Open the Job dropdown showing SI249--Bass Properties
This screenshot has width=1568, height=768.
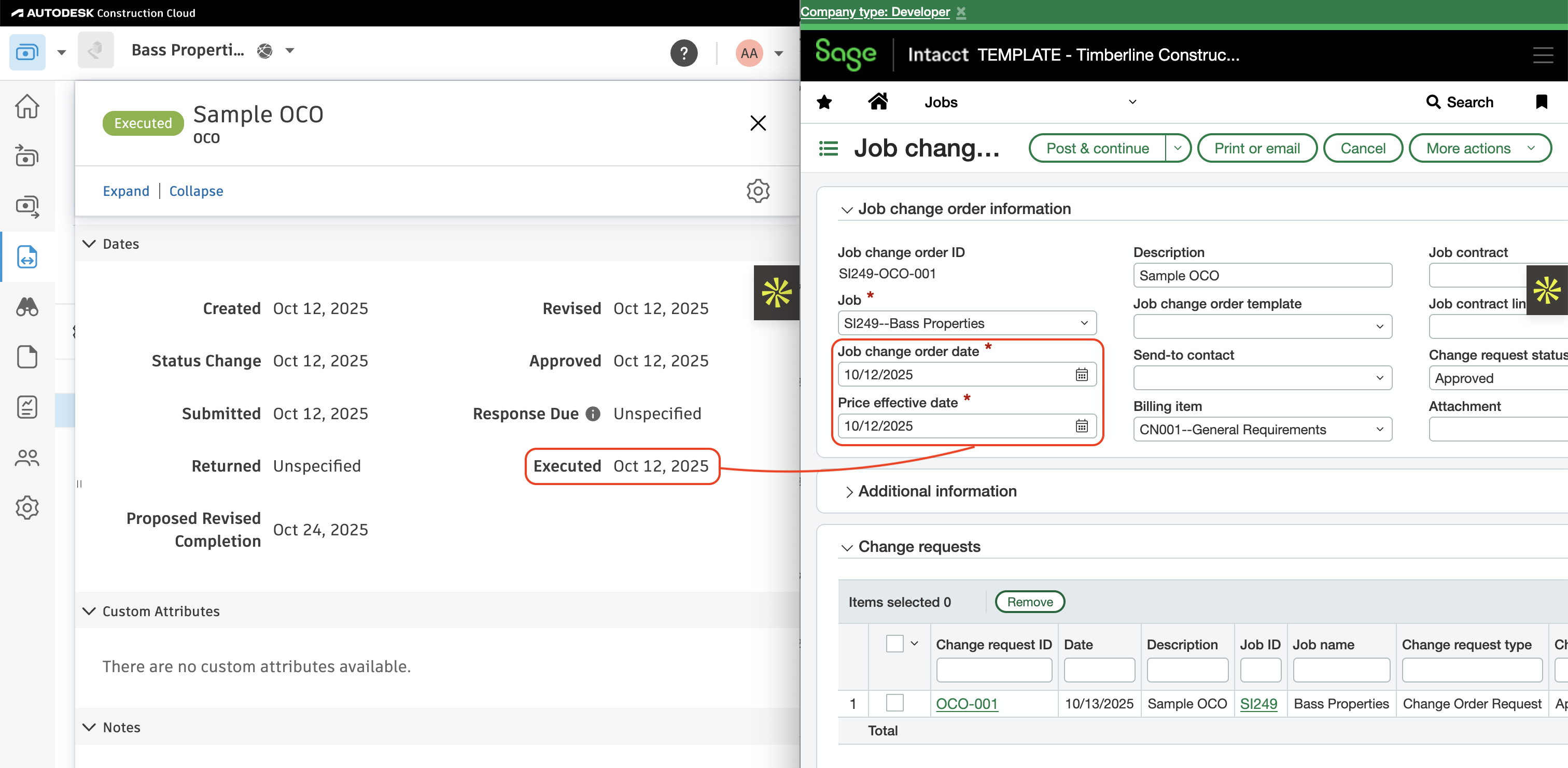pos(1084,323)
